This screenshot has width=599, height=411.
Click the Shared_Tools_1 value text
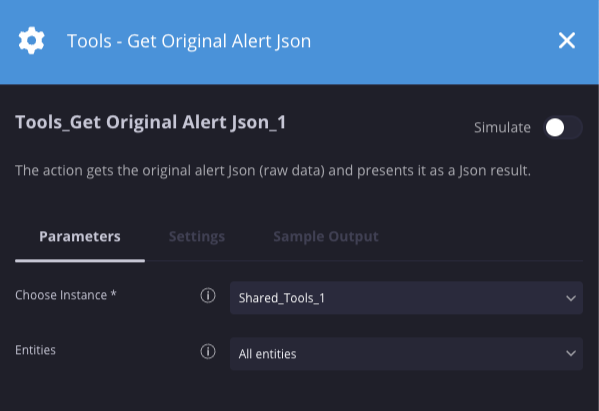[282, 298]
